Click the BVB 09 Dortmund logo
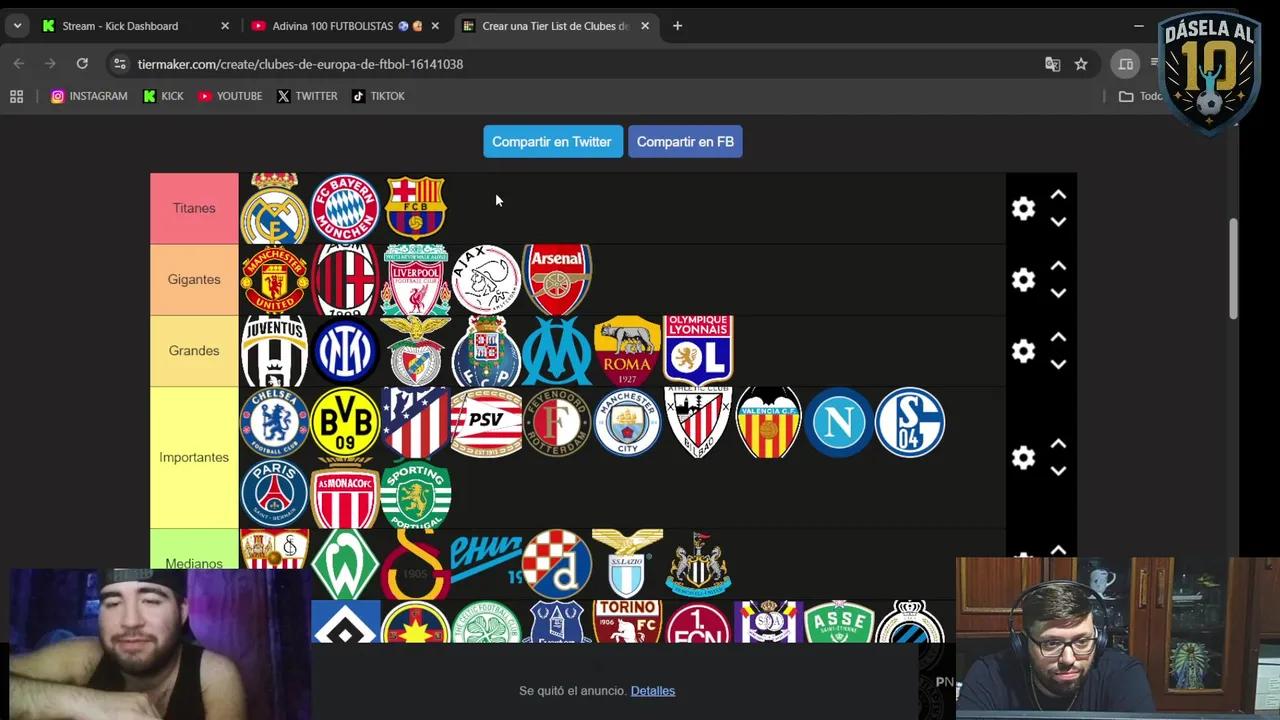The height and width of the screenshot is (720, 1280). (345, 422)
